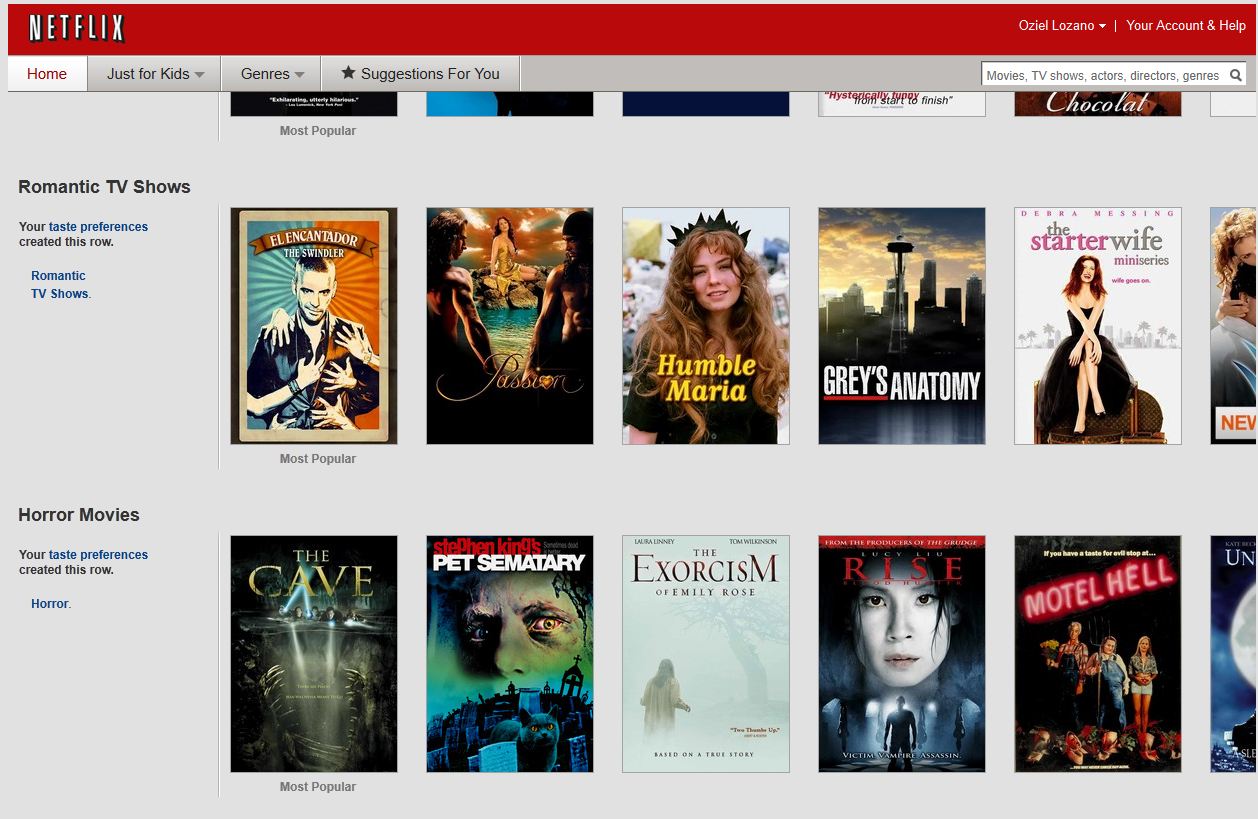Open the Rise Blood Hunter poster

902,654
